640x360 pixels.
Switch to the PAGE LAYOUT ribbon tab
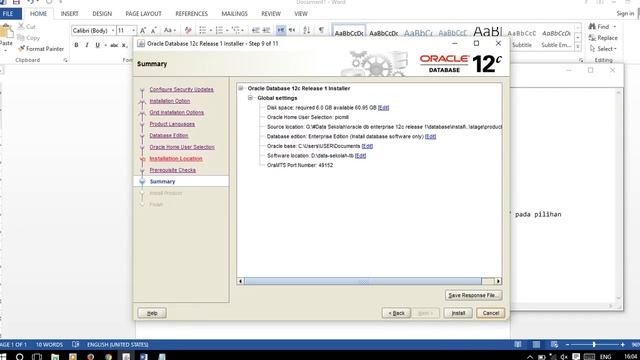click(x=143, y=13)
